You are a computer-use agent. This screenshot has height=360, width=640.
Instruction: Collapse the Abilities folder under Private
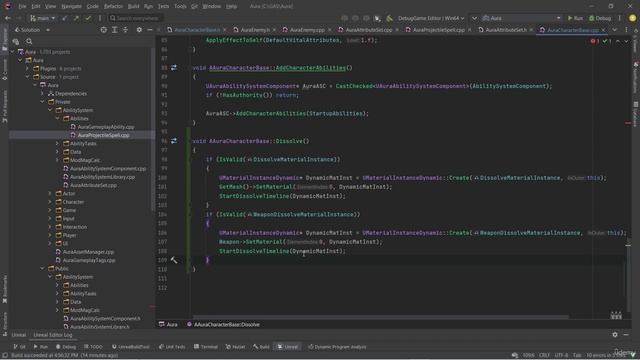[58, 118]
